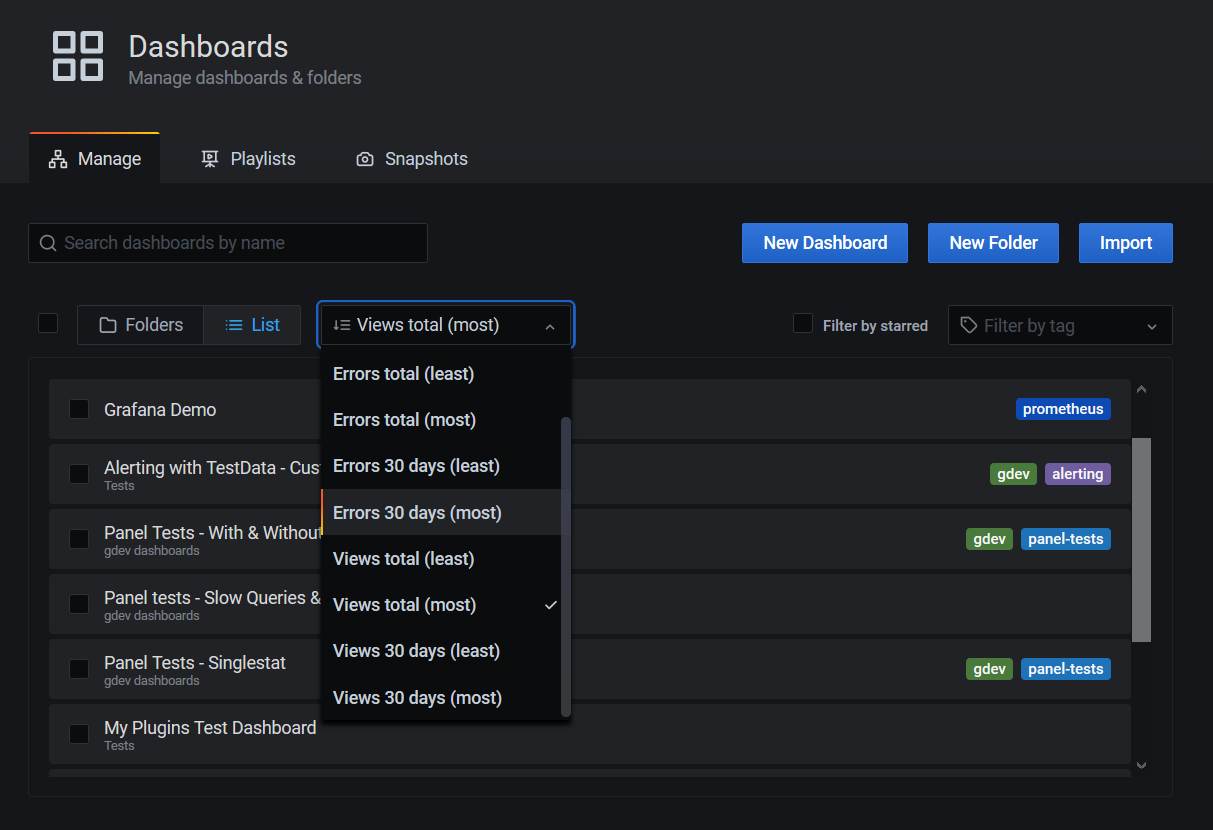
Task: Click the sort icon beside Views total
Action: tap(342, 325)
